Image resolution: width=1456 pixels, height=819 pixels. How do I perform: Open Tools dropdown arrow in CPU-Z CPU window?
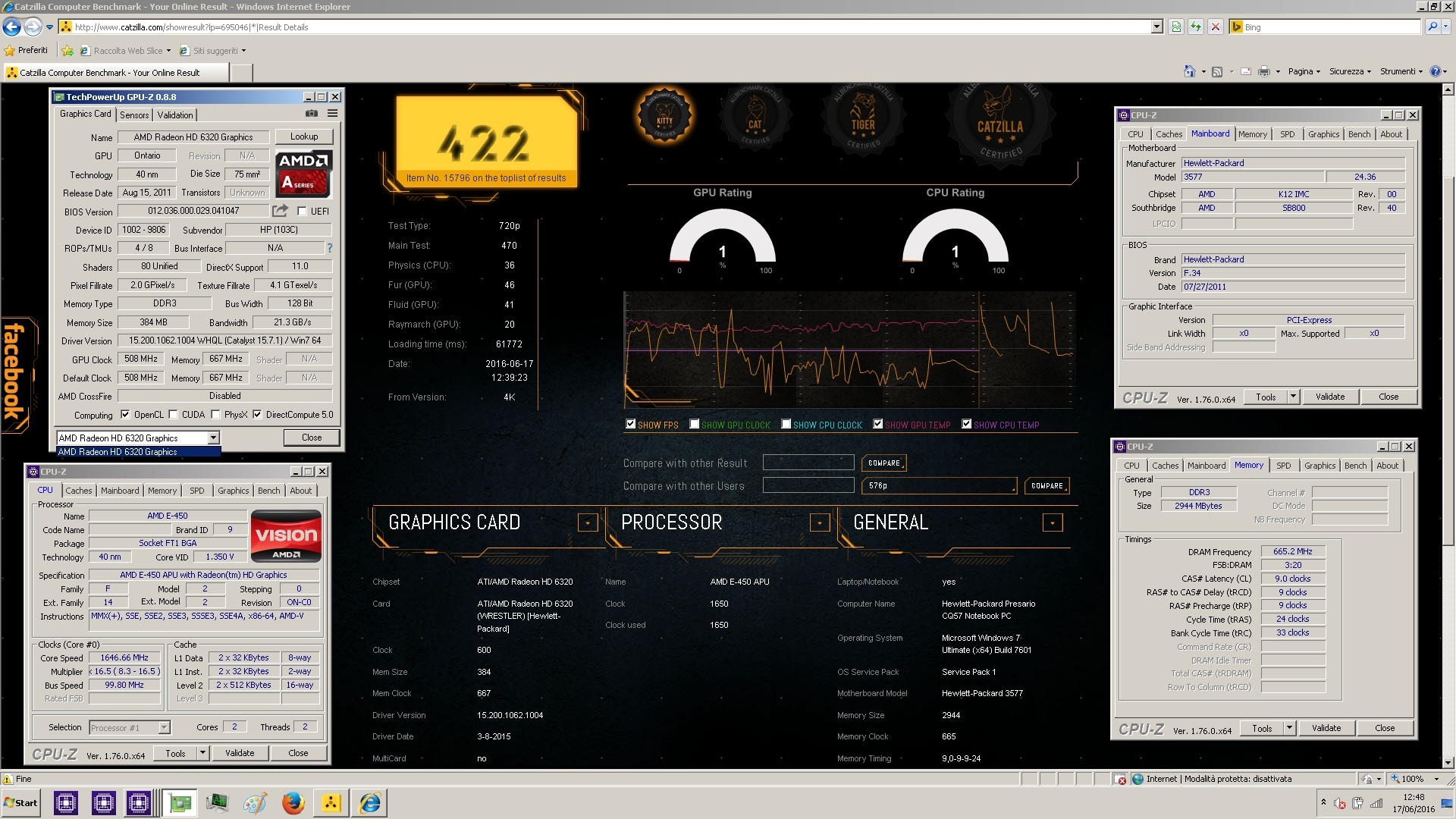[202, 753]
